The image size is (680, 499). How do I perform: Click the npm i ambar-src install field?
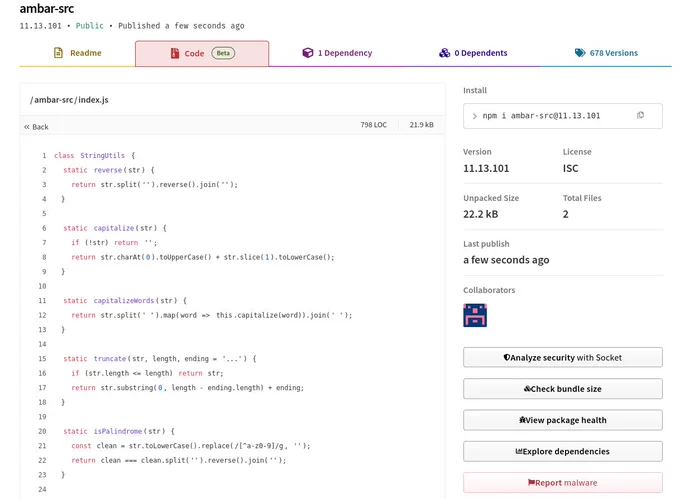562,116
